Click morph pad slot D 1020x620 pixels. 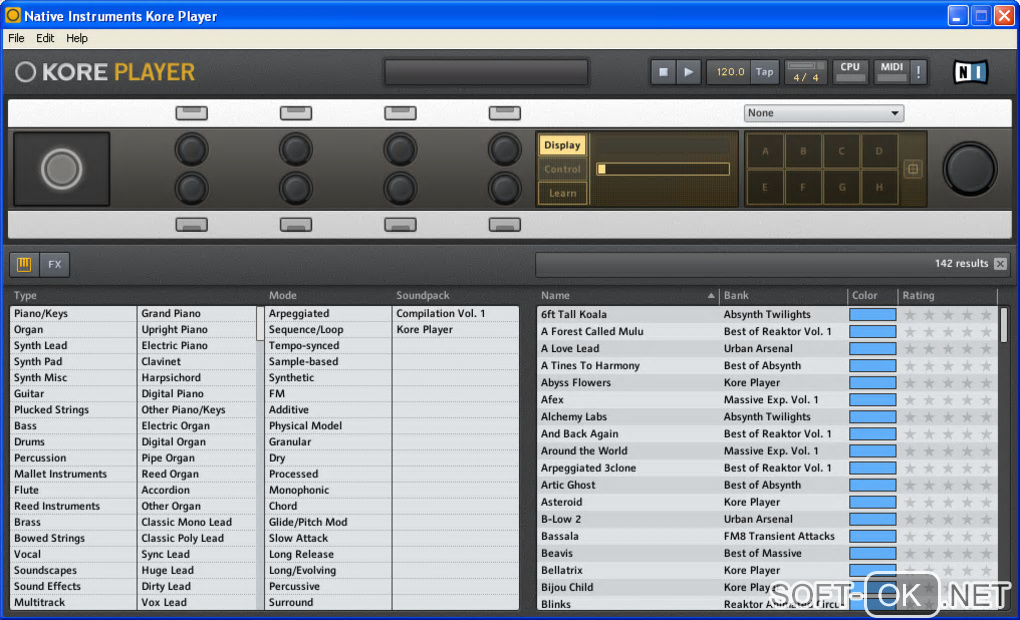[x=879, y=151]
